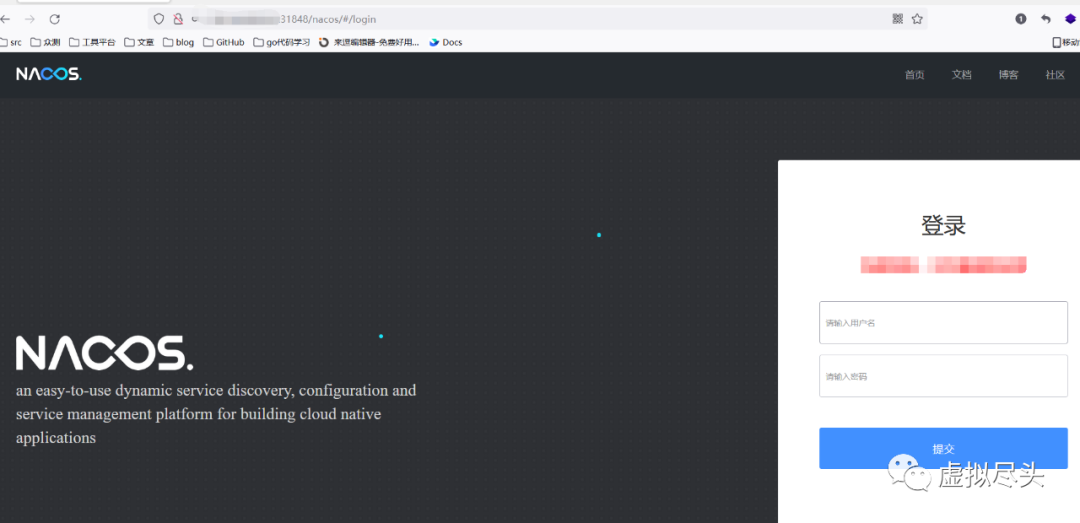The width and height of the screenshot is (1080, 523).
Task: Open the QR code icon in address bar
Action: (897, 19)
